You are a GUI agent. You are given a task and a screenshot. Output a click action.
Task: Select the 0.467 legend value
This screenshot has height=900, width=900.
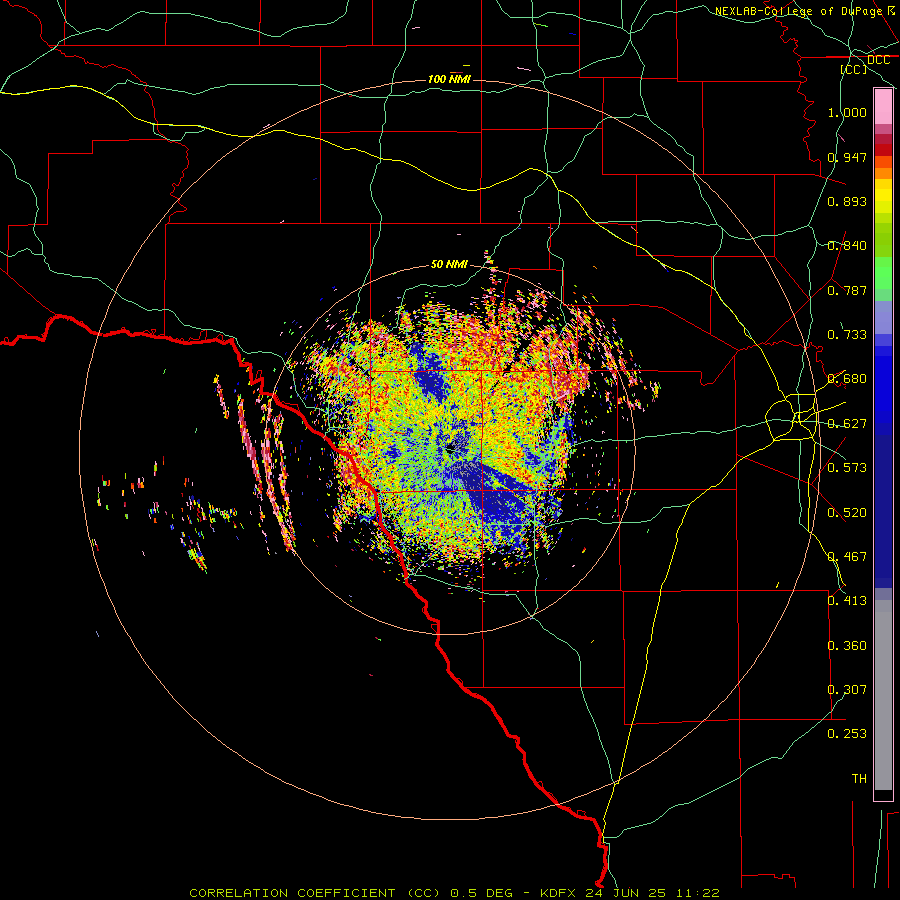[x=847, y=557]
